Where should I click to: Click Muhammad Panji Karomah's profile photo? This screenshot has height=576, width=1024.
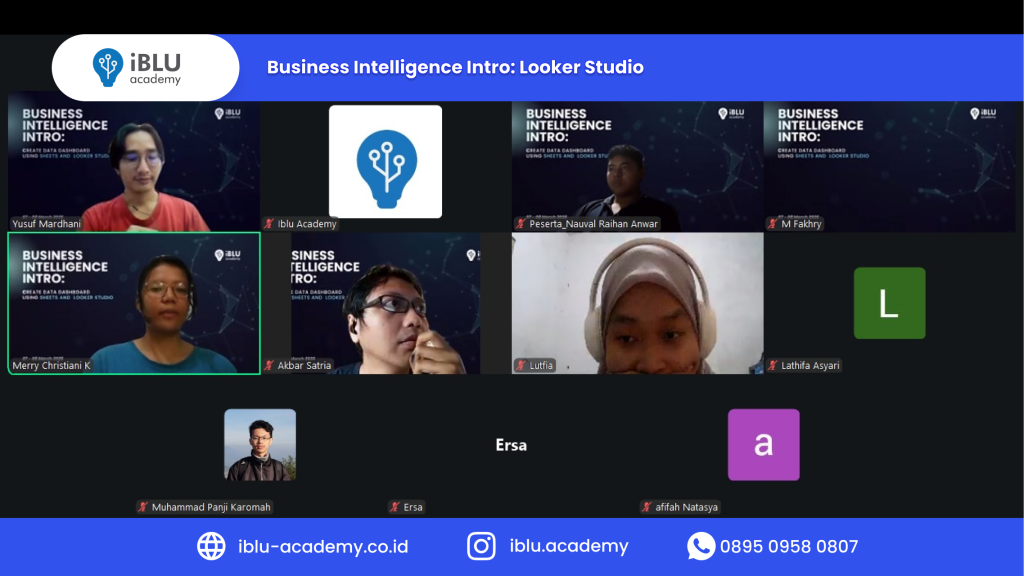(x=260, y=445)
